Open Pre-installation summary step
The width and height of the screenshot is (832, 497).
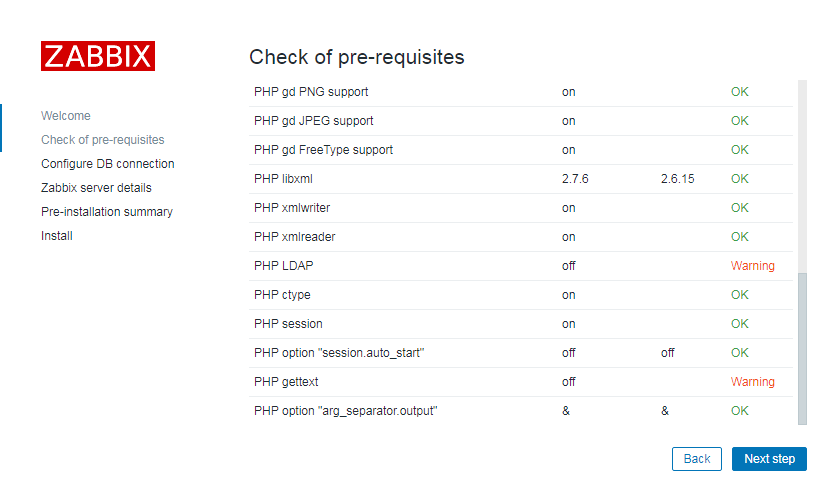(107, 212)
